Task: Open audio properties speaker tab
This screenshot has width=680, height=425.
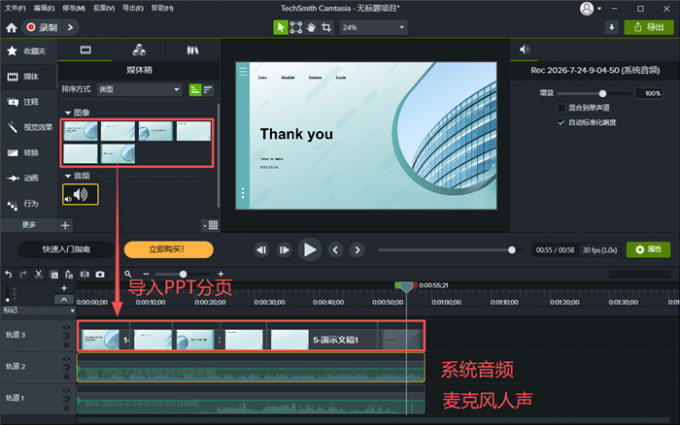Action: [x=525, y=49]
